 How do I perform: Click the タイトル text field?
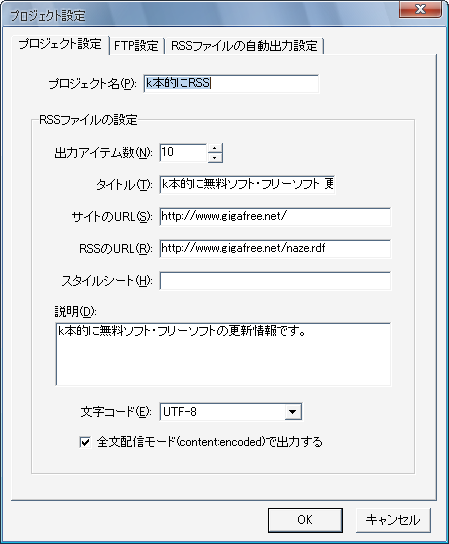tap(247, 185)
